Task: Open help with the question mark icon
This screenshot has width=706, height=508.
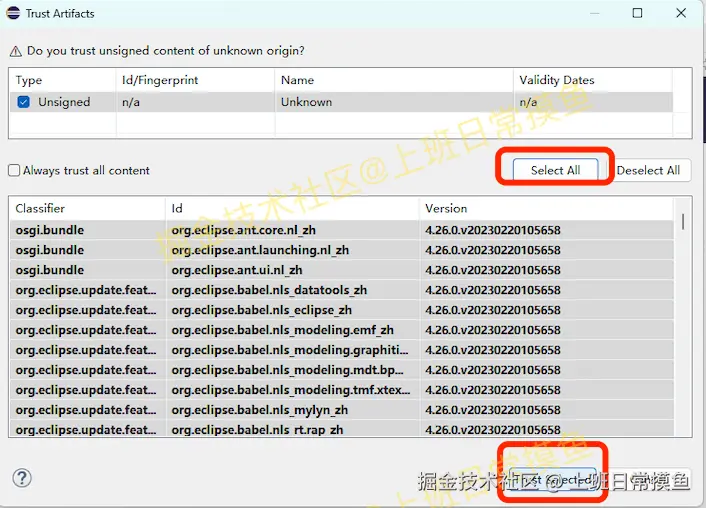Action: coord(22,478)
